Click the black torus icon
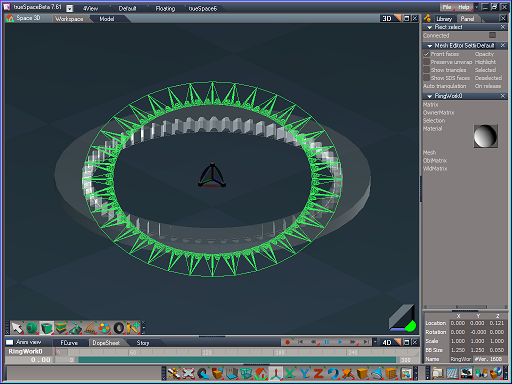Image resolution: width=512 pixels, height=384 pixels. point(119,328)
